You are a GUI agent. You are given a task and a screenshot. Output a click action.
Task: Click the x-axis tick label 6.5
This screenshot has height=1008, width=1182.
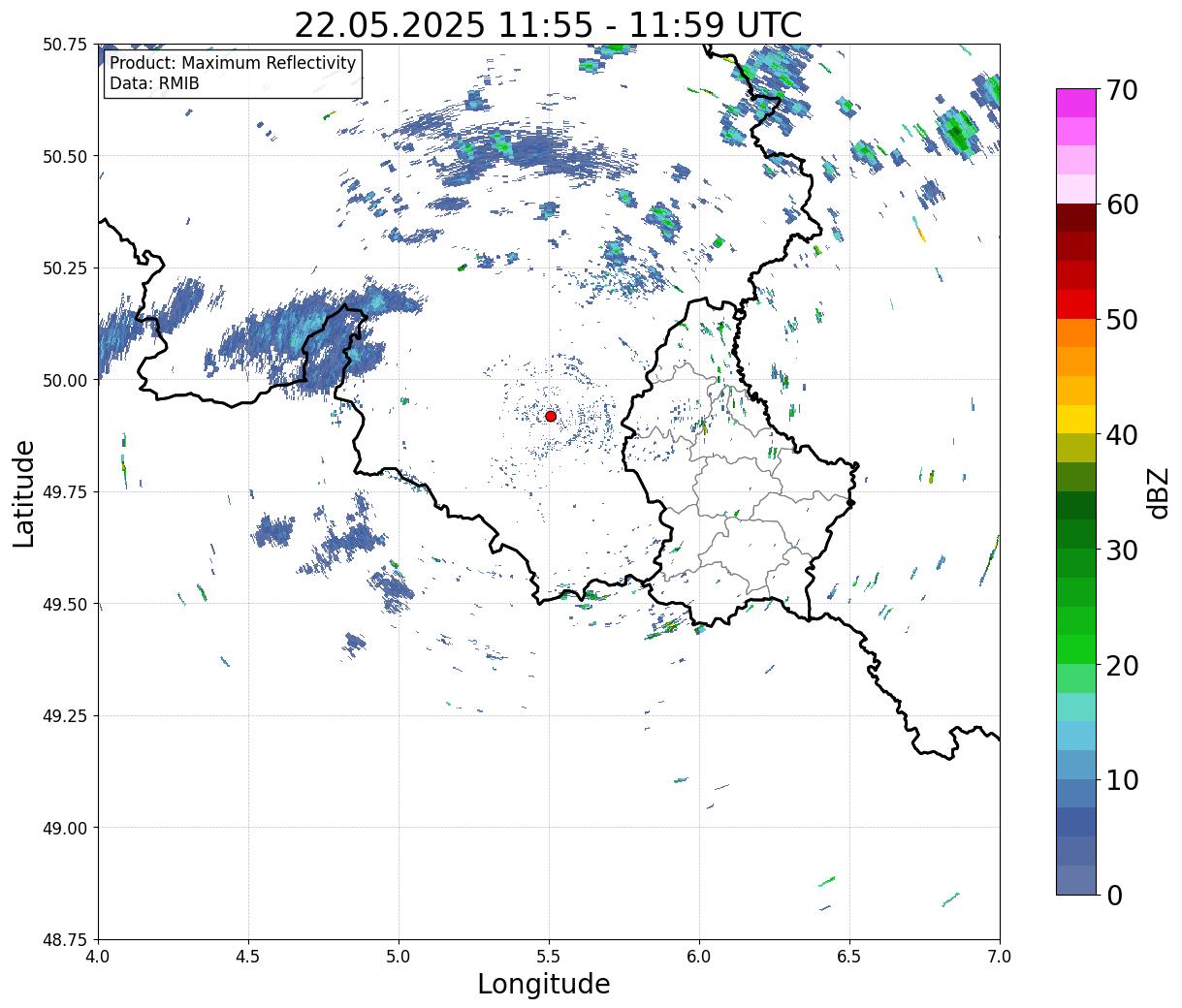click(849, 957)
